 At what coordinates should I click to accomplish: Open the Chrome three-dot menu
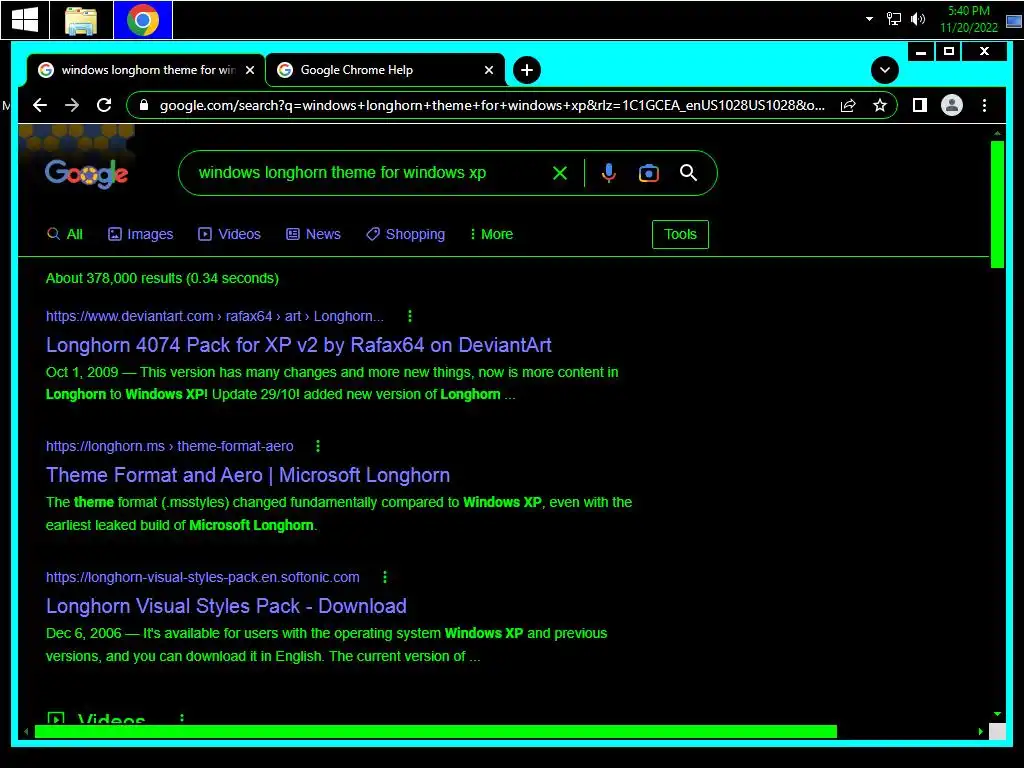[984, 105]
